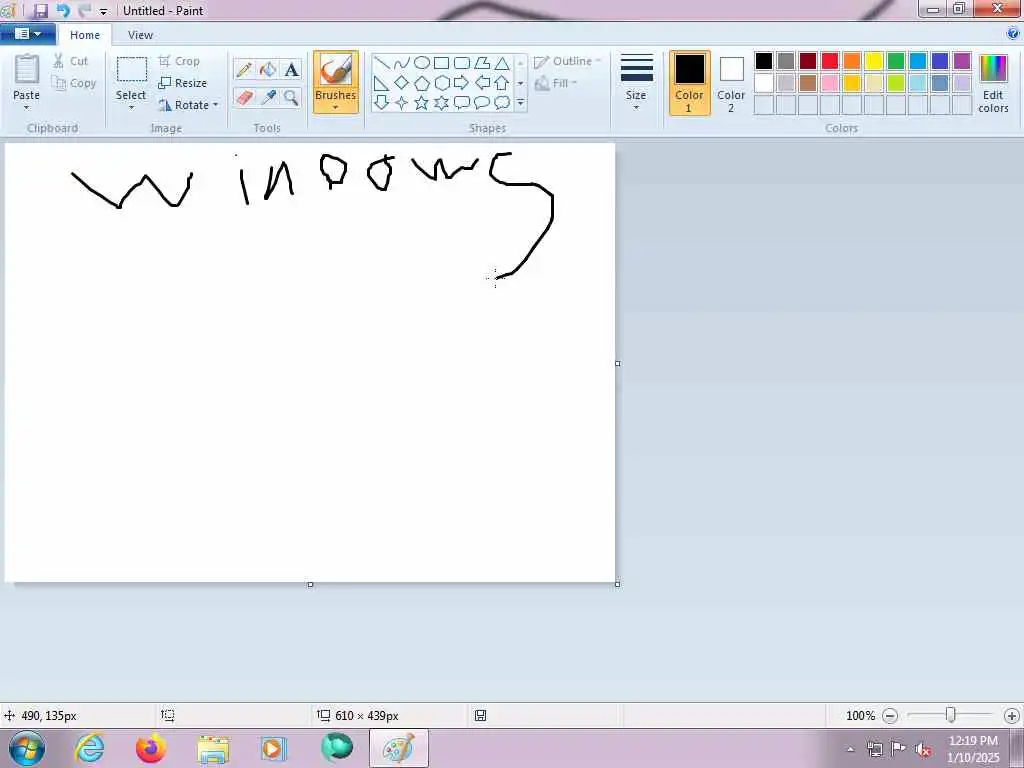Choose the Five-point star shape
The height and width of the screenshot is (768, 1024).
tap(422, 103)
